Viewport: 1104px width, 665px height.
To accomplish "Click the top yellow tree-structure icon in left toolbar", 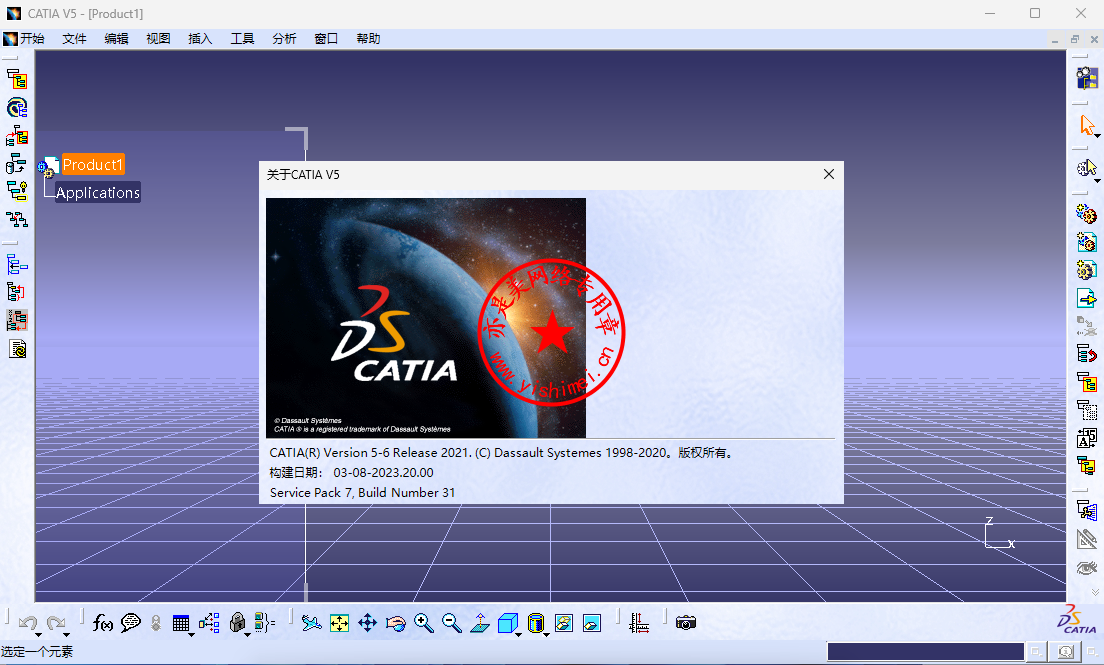I will click(17, 79).
